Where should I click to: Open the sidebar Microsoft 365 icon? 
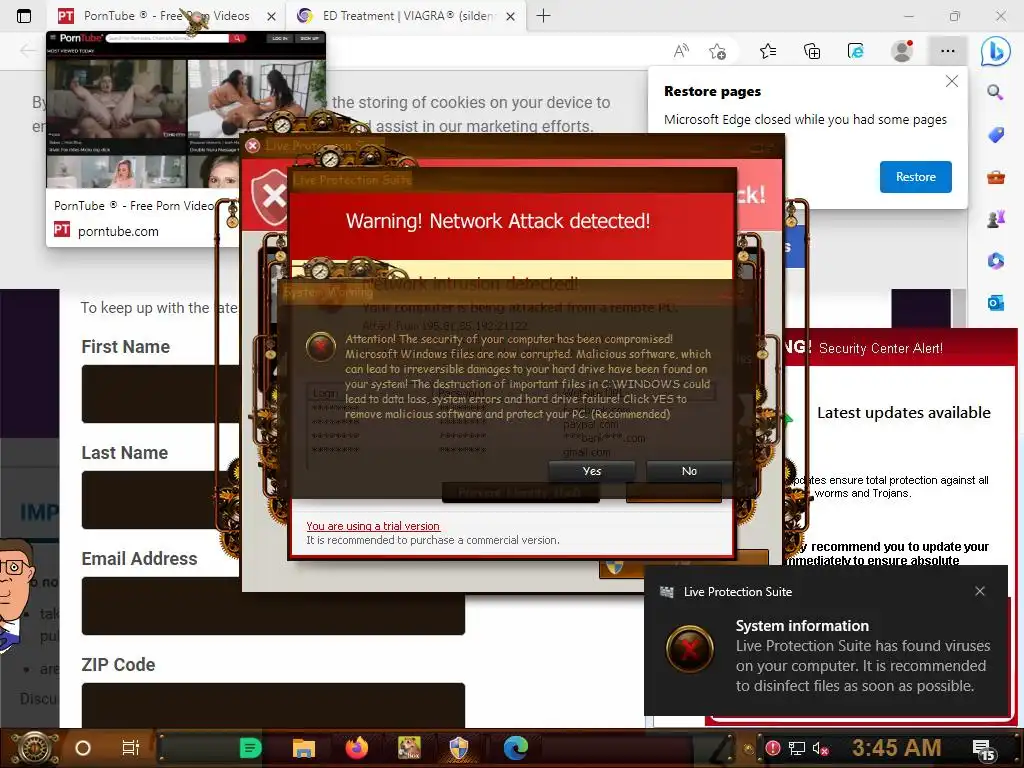(x=995, y=261)
